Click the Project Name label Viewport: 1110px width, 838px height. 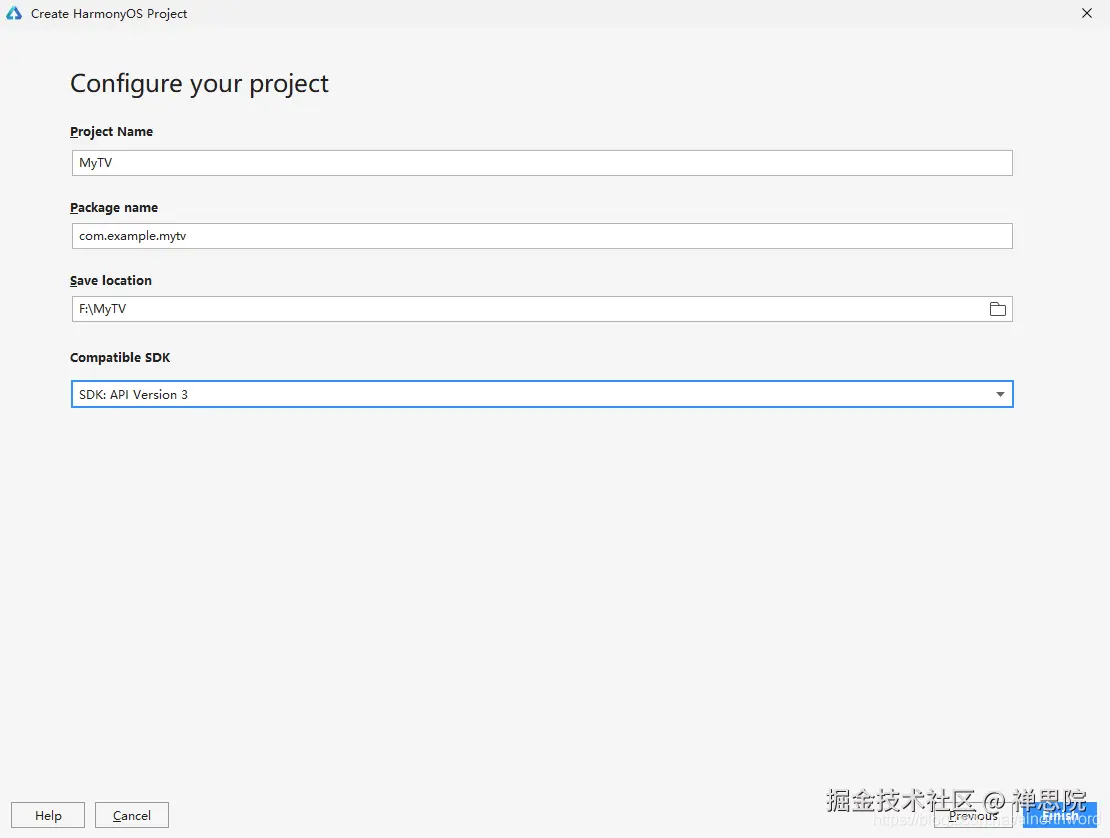tap(111, 132)
